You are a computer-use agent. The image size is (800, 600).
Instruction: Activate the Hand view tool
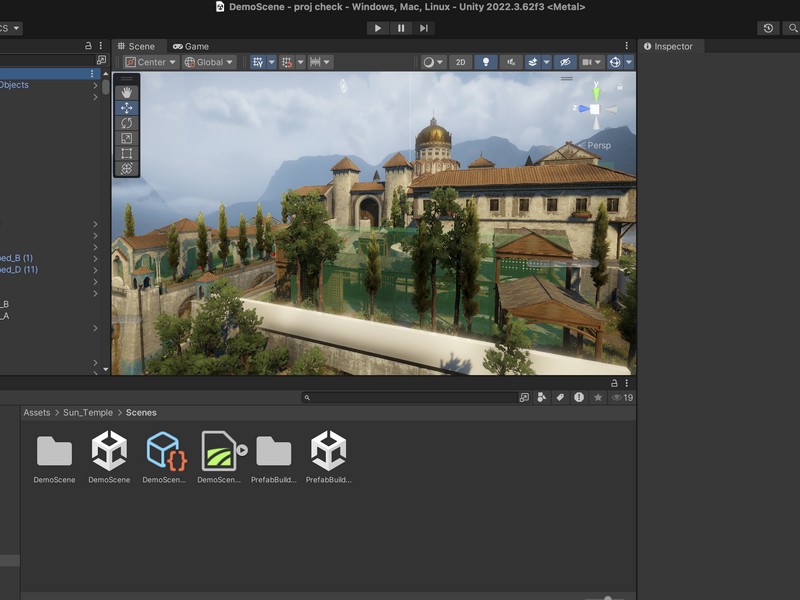pyautogui.click(x=125, y=92)
